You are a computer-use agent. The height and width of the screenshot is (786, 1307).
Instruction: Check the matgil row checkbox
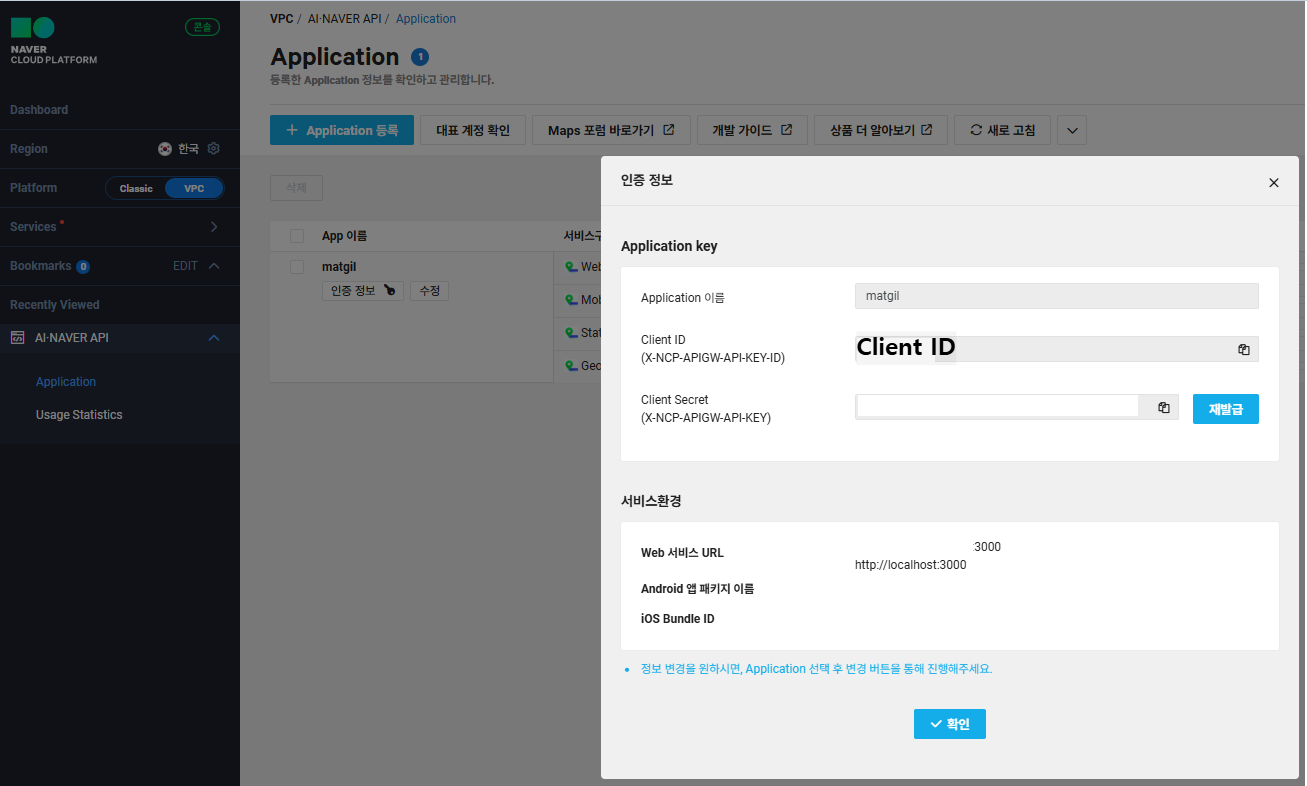click(297, 267)
